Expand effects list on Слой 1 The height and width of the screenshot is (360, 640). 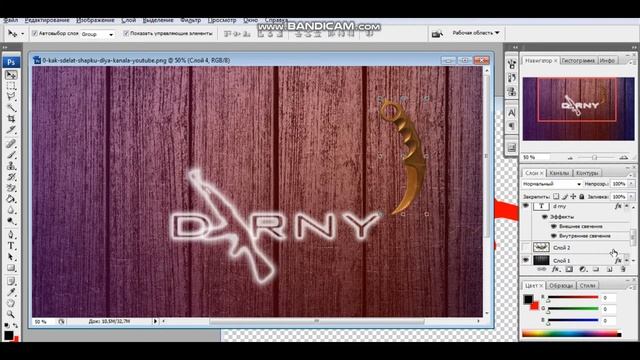[627, 260]
